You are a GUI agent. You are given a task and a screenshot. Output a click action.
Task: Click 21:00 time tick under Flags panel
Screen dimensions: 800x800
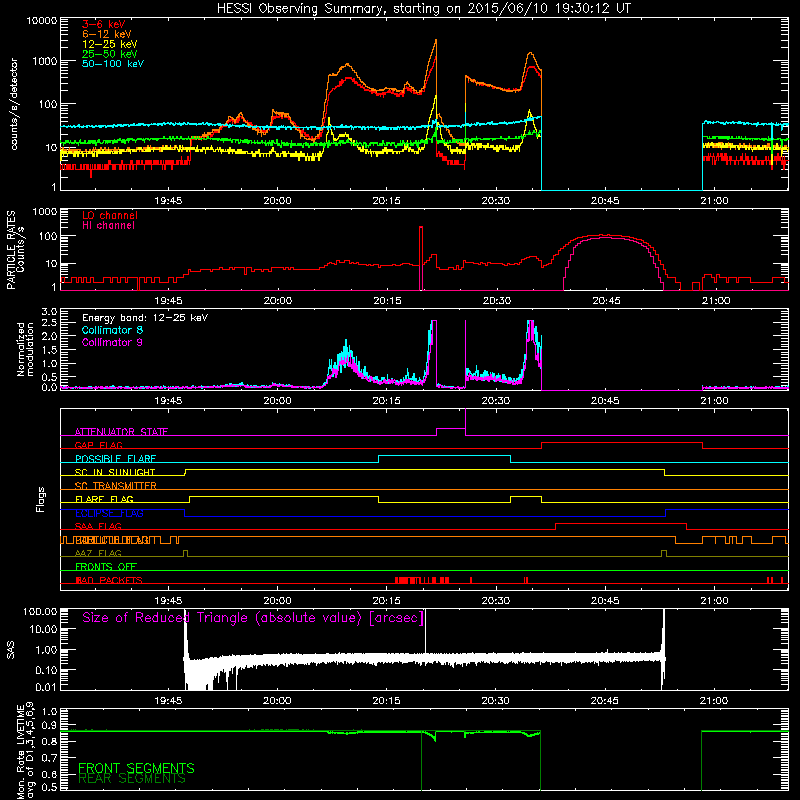[x=714, y=601]
